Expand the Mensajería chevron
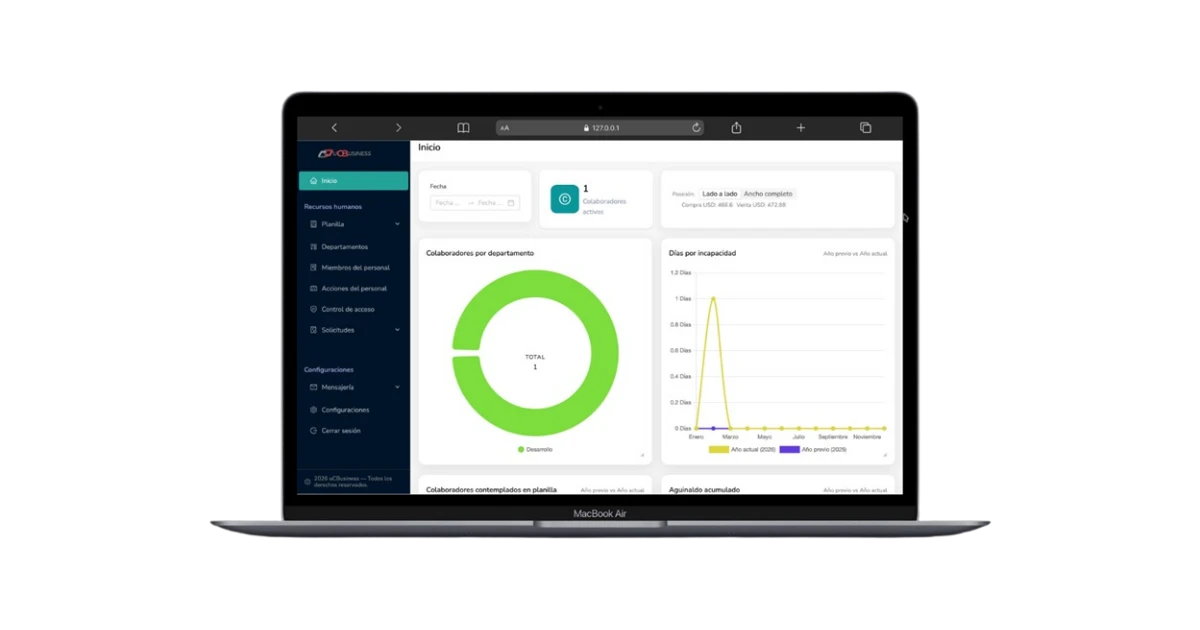 point(397,387)
